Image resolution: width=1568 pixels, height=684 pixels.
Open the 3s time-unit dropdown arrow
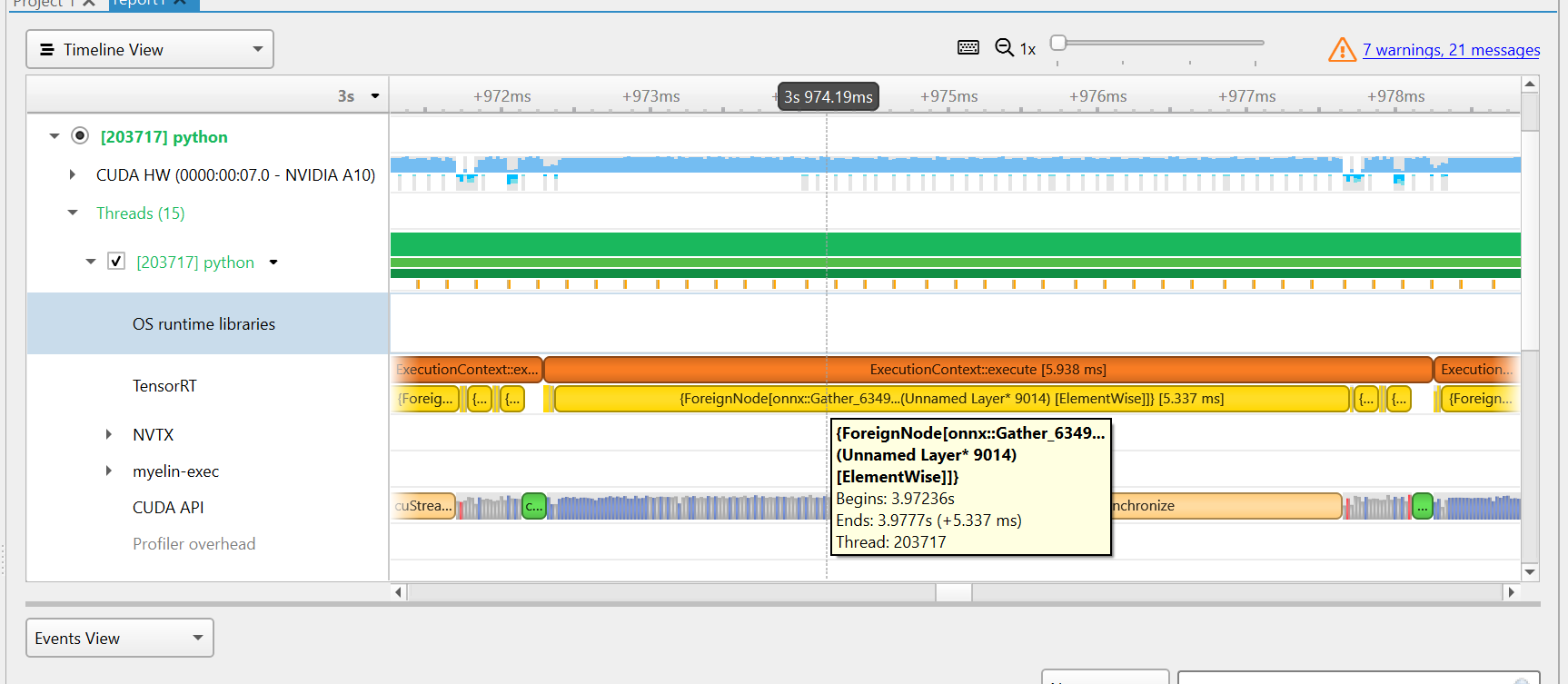[375, 96]
